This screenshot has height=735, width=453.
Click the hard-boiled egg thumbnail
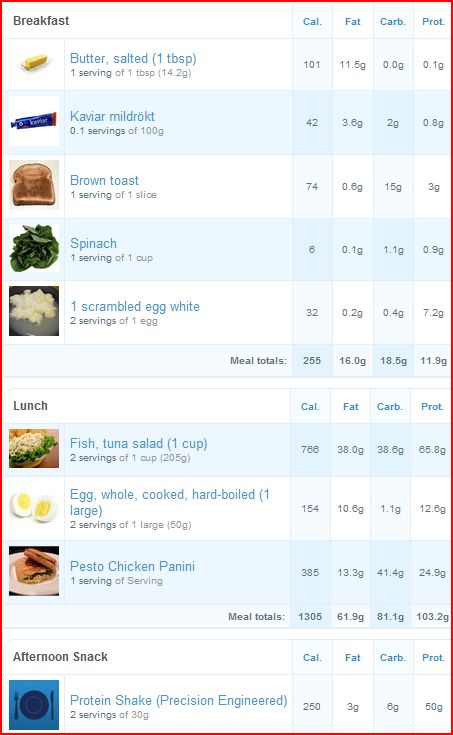[34, 507]
